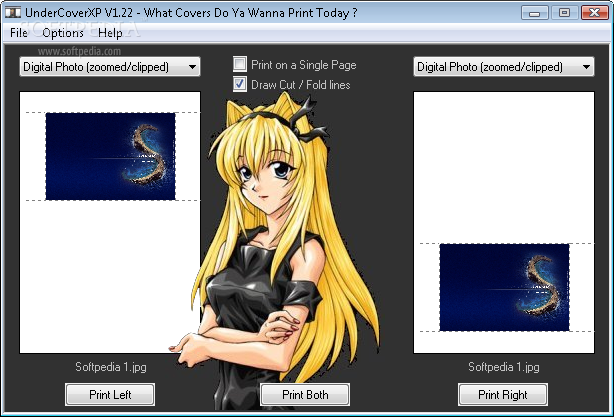
Task: Close the UnderCoverXP window
Action: [x=594, y=13]
